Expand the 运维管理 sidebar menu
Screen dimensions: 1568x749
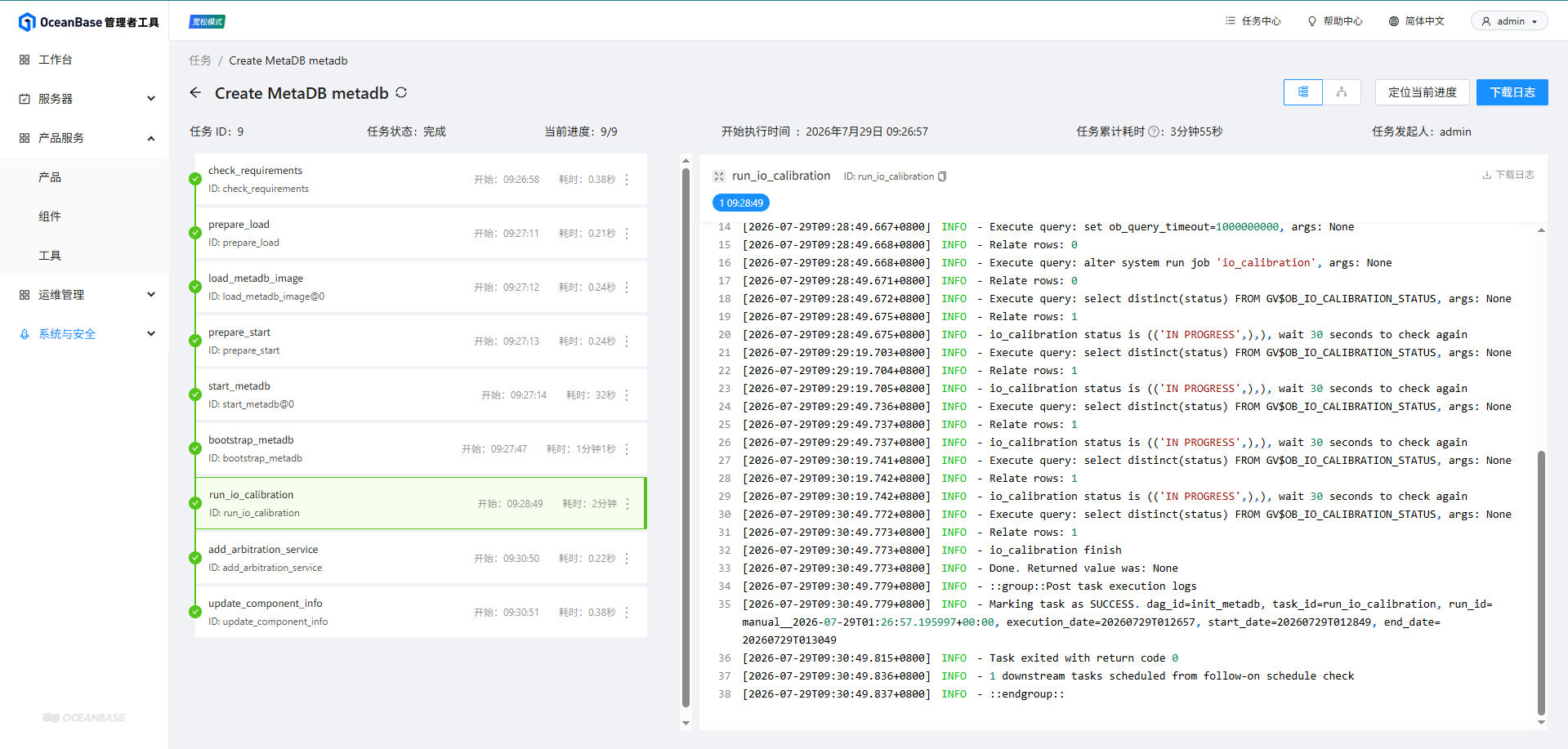tap(84, 295)
